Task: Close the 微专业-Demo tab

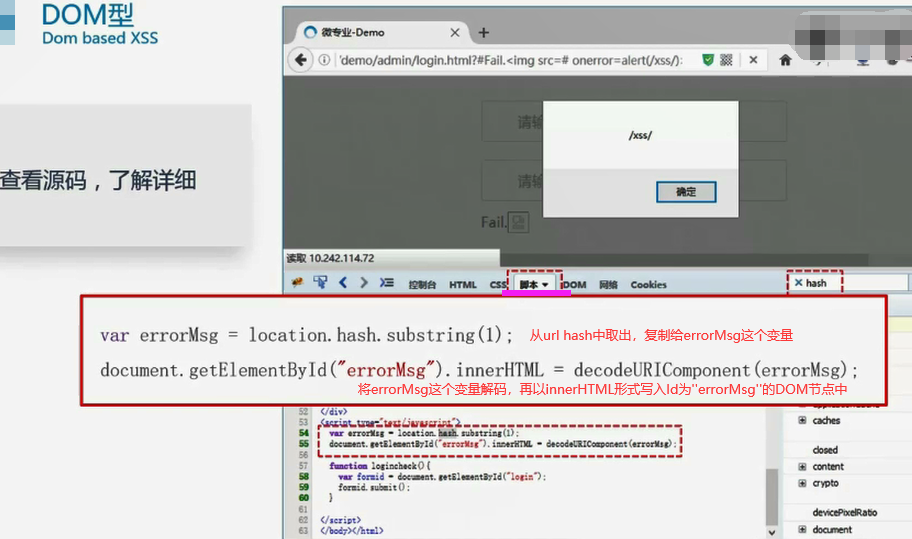Action: (455, 33)
